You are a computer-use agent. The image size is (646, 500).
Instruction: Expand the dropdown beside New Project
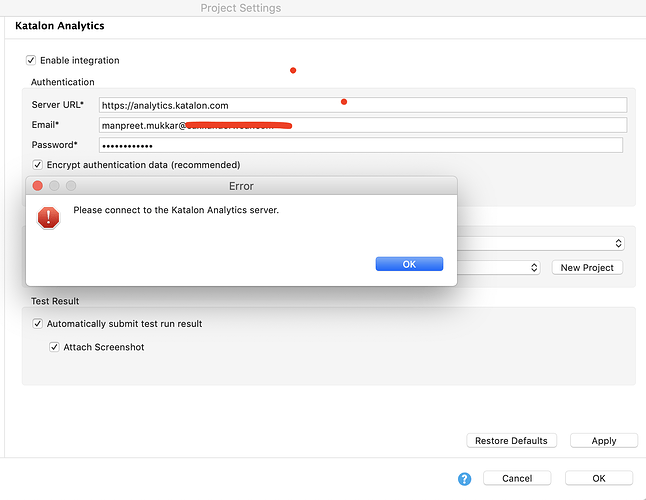pyautogui.click(x=533, y=268)
